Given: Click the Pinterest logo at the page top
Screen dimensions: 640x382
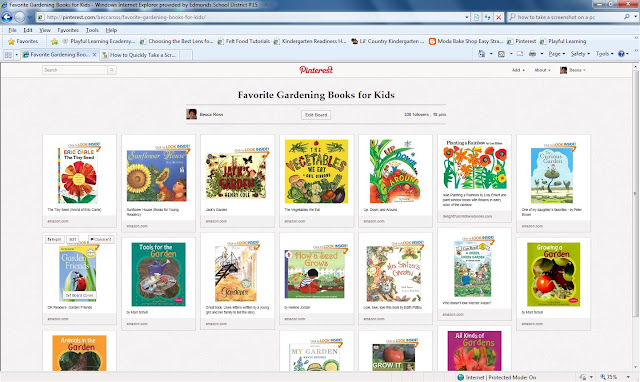Looking at the screenshot, I should coord(316,70).
